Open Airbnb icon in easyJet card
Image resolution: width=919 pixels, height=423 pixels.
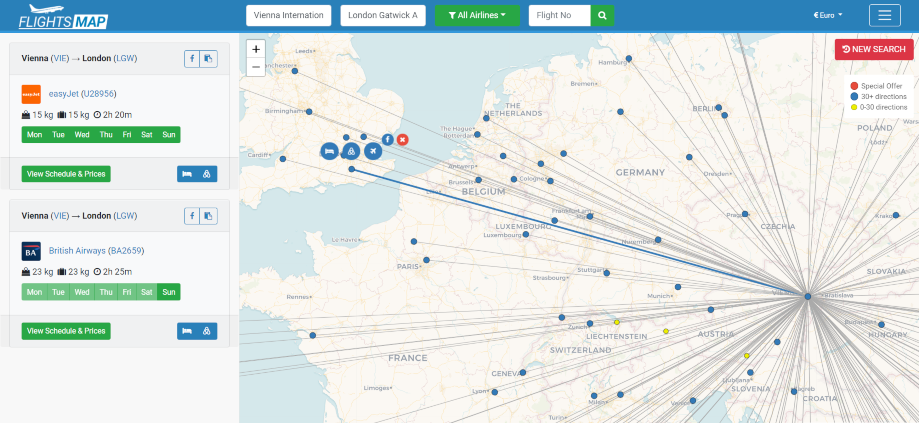click(207, 174)
